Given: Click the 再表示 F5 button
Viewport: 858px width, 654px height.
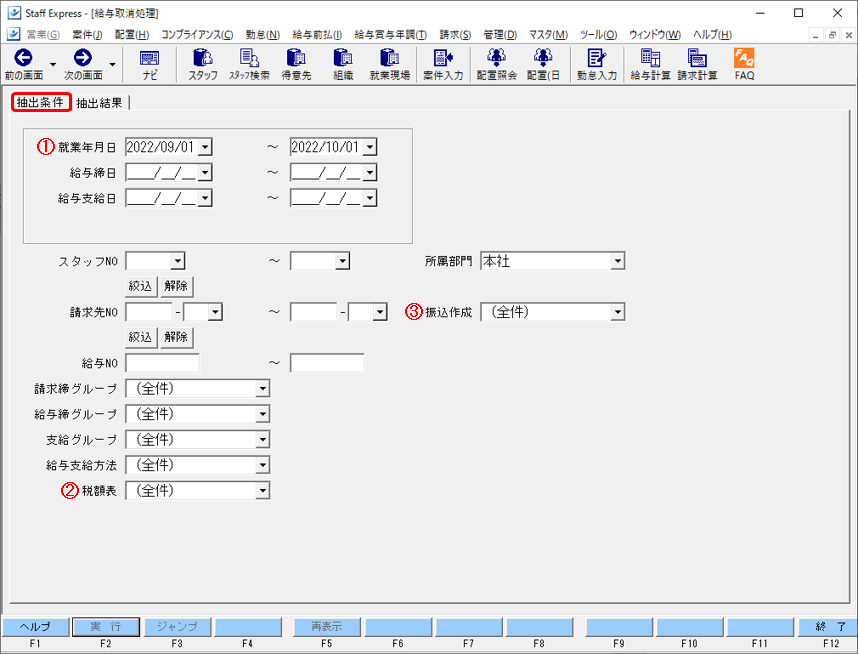Looking at the screenshot, I should pyautogui.click(x=327, y=627).
